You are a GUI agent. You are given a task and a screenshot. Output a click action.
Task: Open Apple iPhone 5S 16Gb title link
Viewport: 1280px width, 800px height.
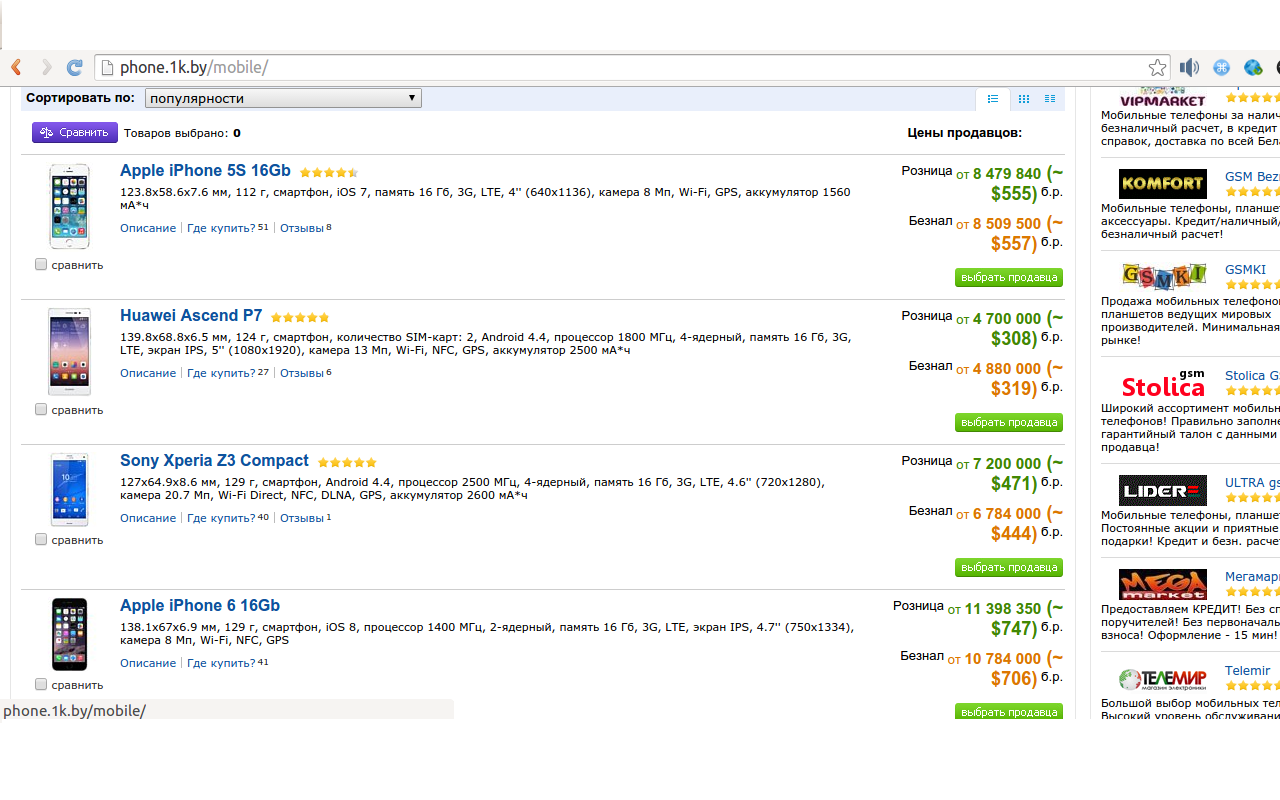click(x=205, y=171)
